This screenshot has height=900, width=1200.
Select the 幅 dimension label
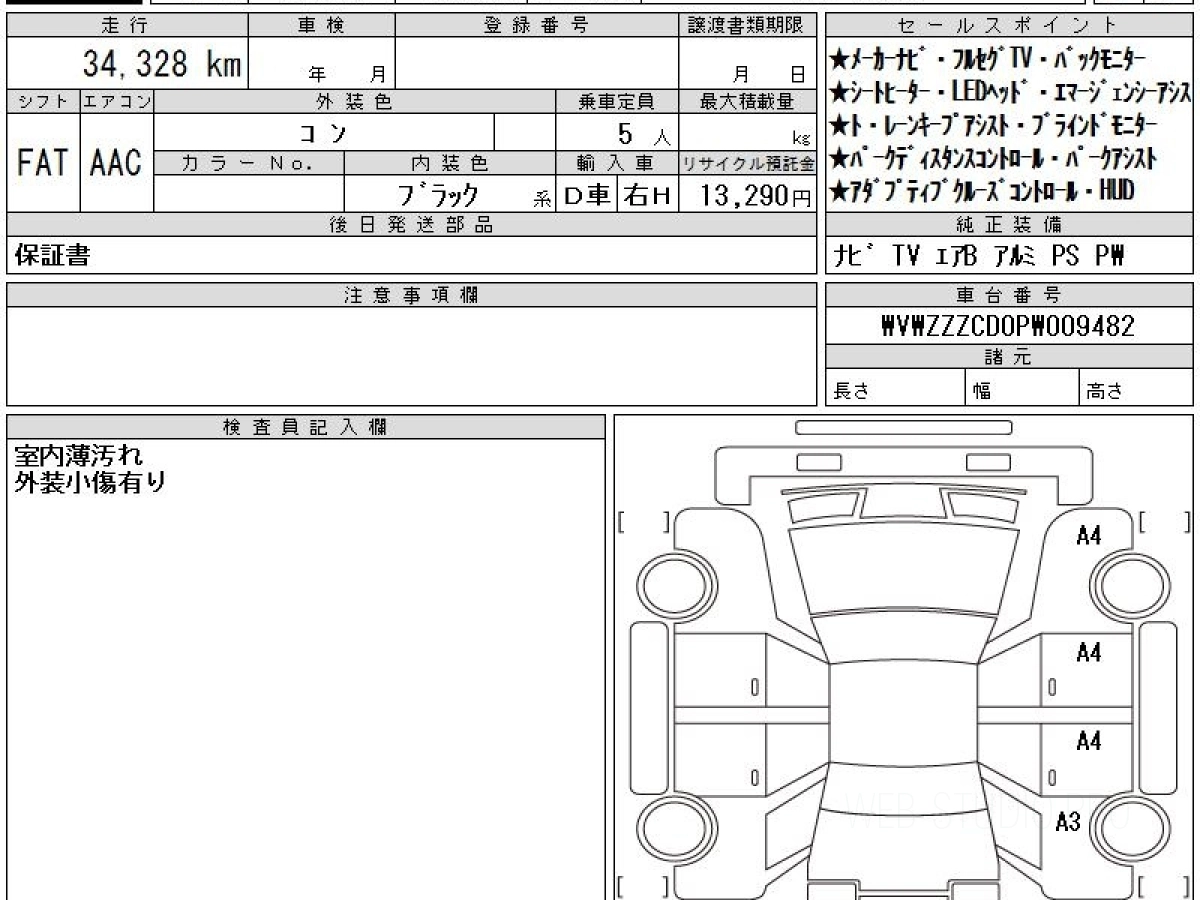(982, 392)
